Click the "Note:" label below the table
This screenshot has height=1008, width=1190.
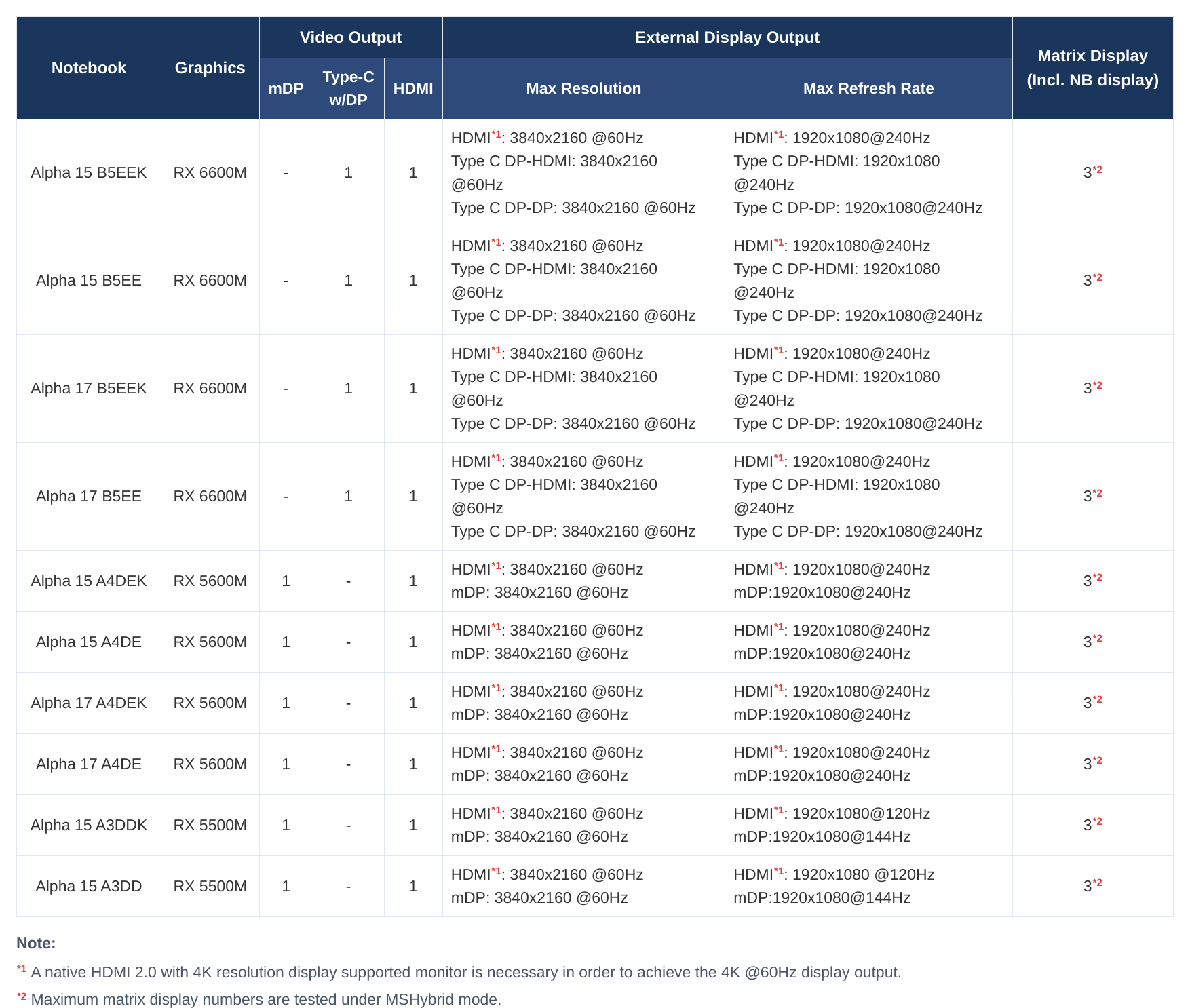[36, 943]
